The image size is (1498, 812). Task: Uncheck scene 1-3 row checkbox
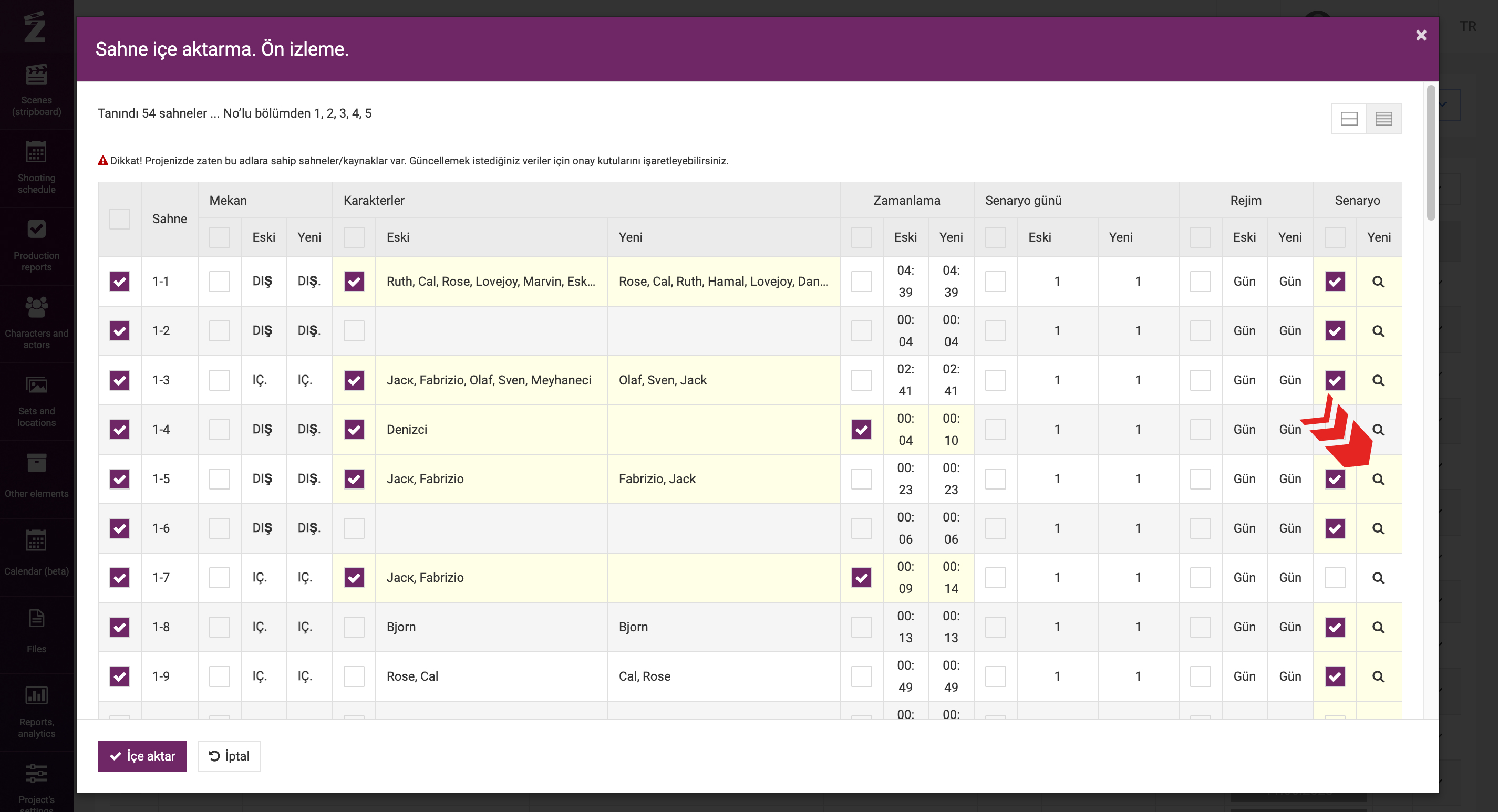[120, 380]
